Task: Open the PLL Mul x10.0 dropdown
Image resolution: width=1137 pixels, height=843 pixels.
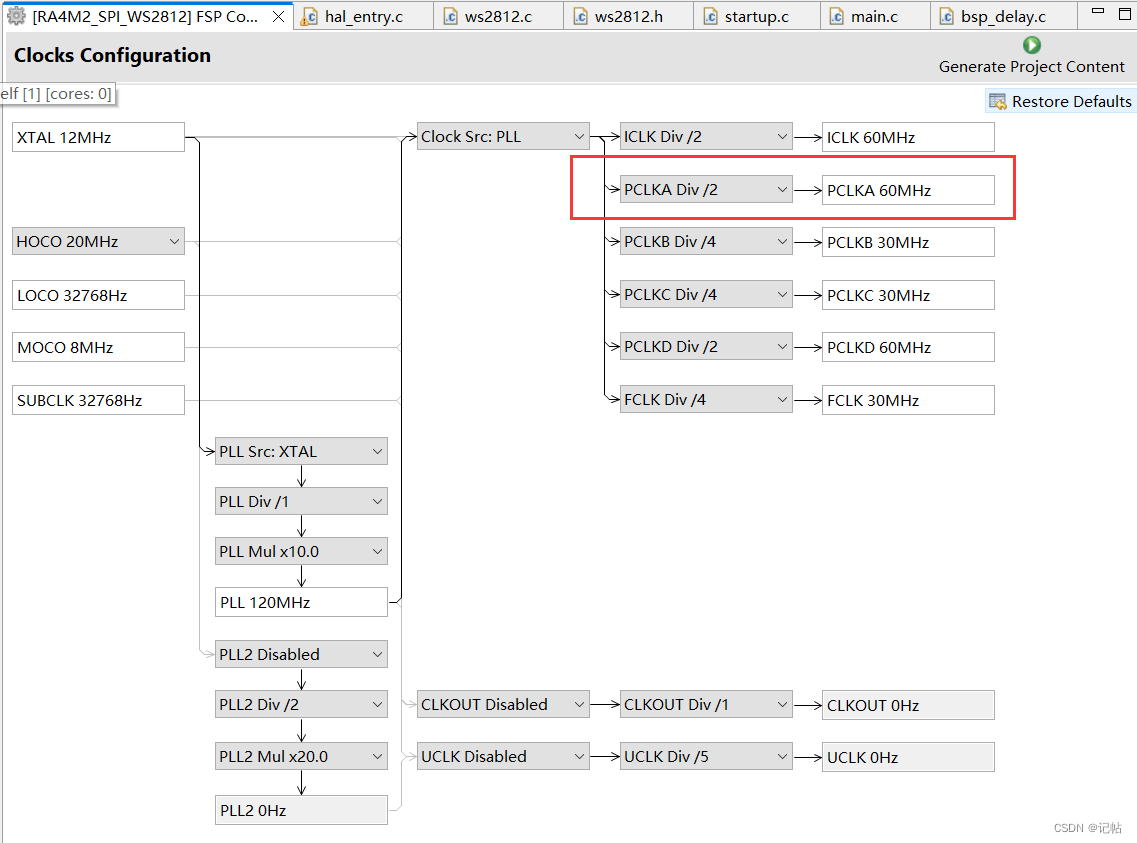Action: click(x=301, y=551)
